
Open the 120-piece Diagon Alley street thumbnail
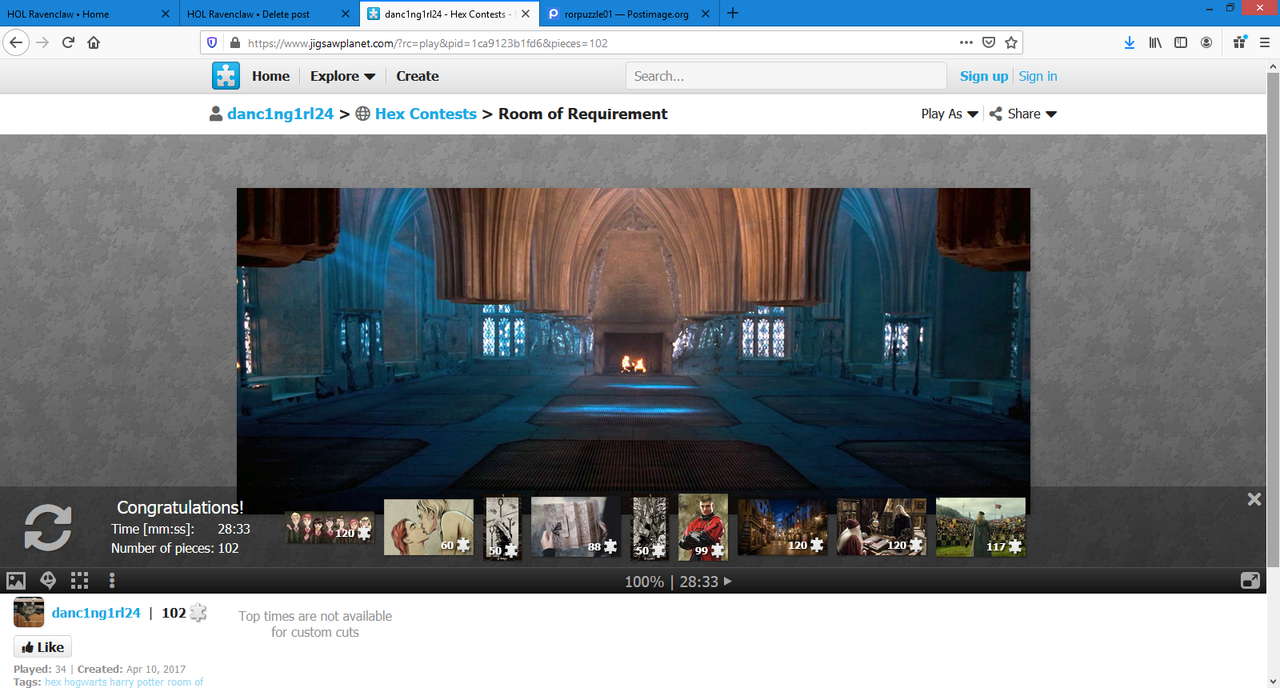coord(783,527)
